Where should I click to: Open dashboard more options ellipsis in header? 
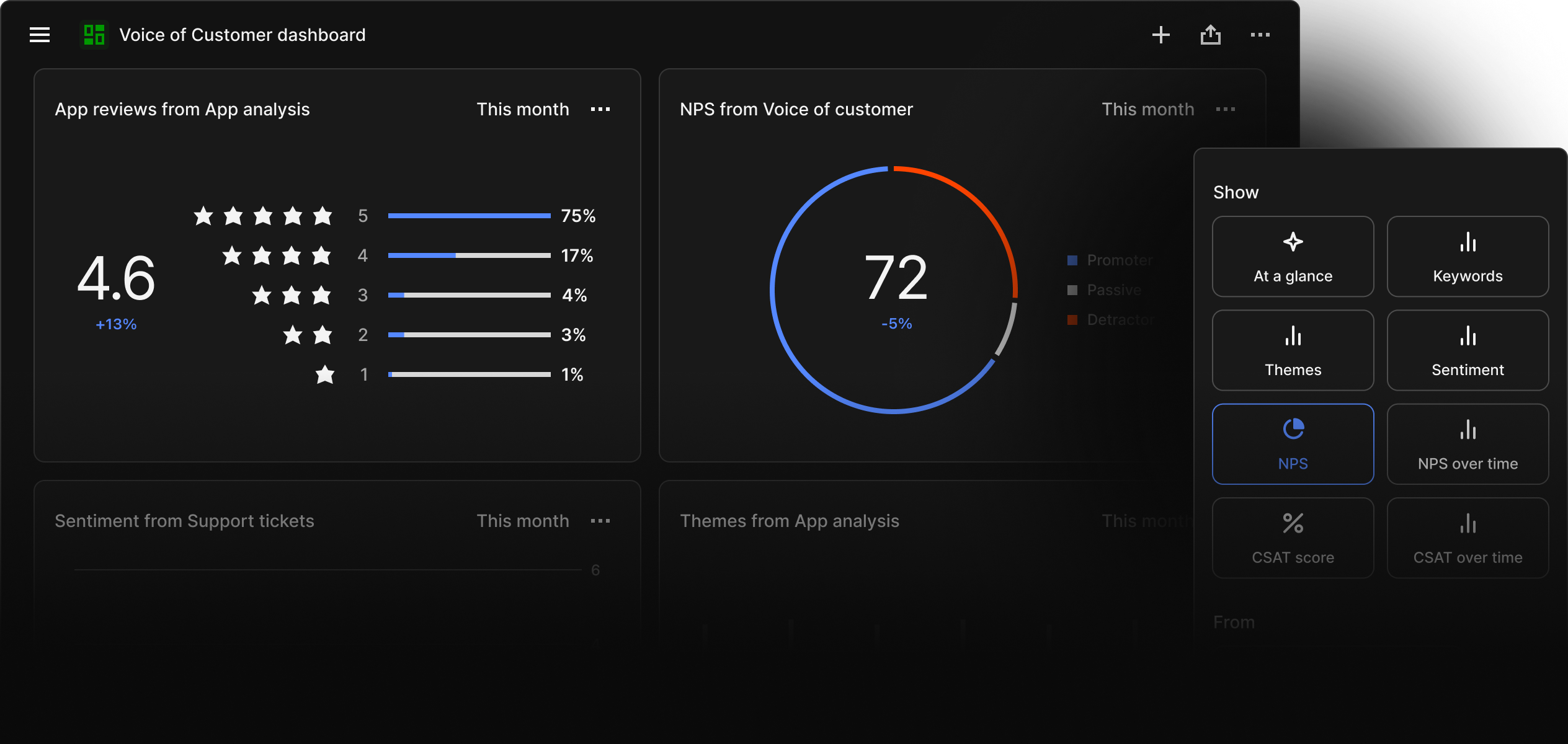coord(1260,35)
